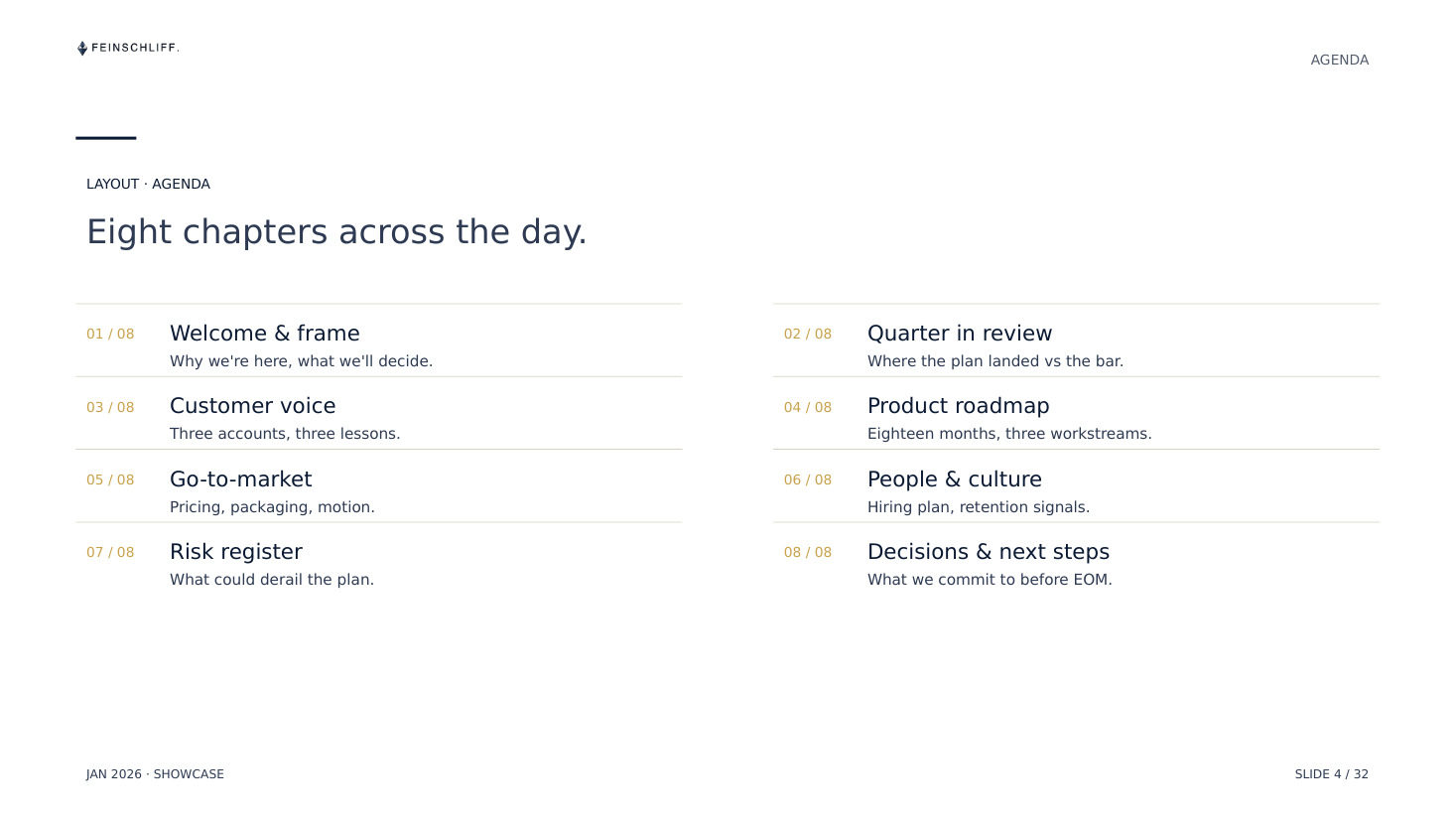Click the JAN 2026 · SHOWCASE footer
This screenshot has width=1456, height=819.
click(155, 774)
